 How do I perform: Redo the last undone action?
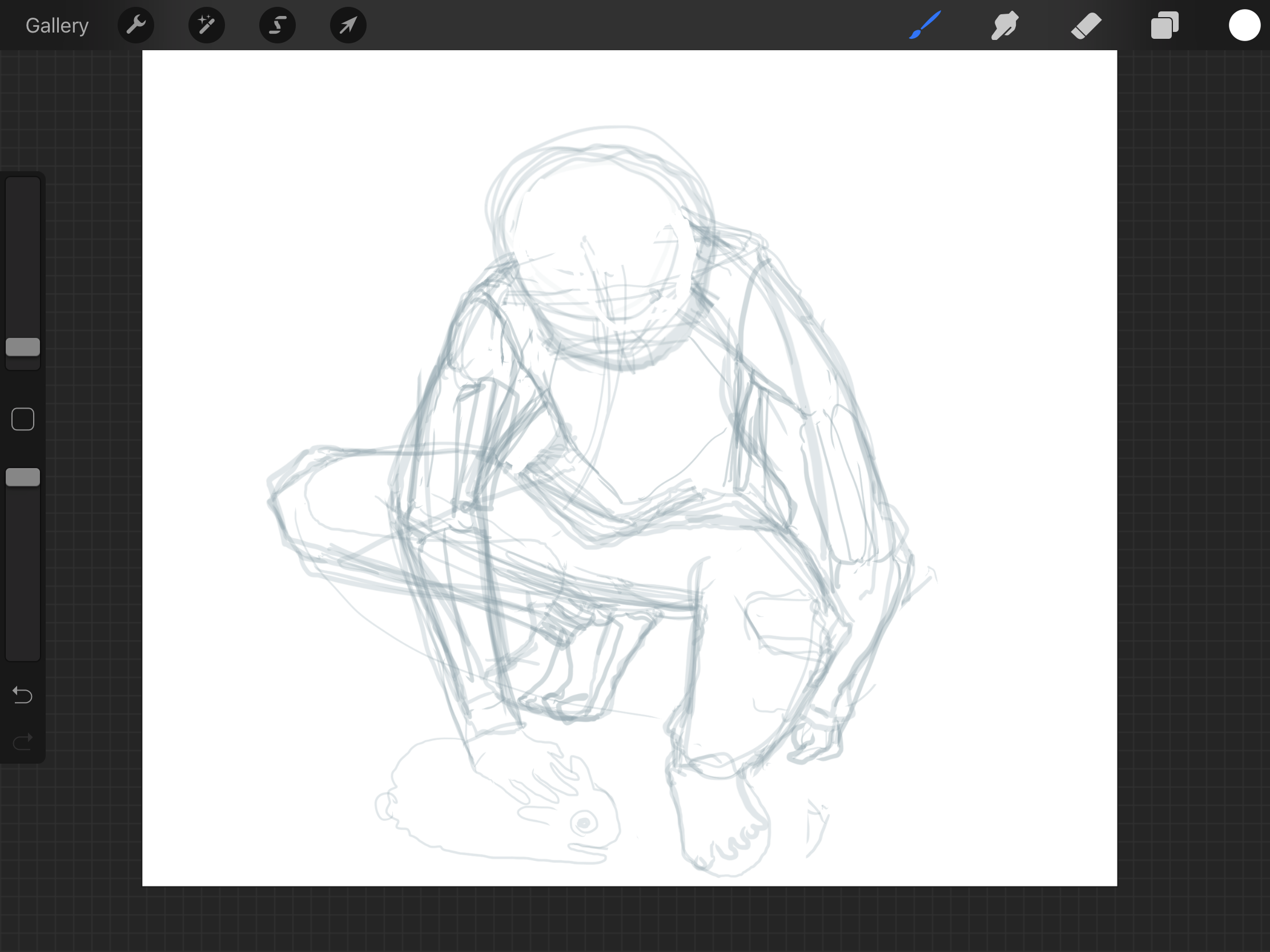coord(23,742)
